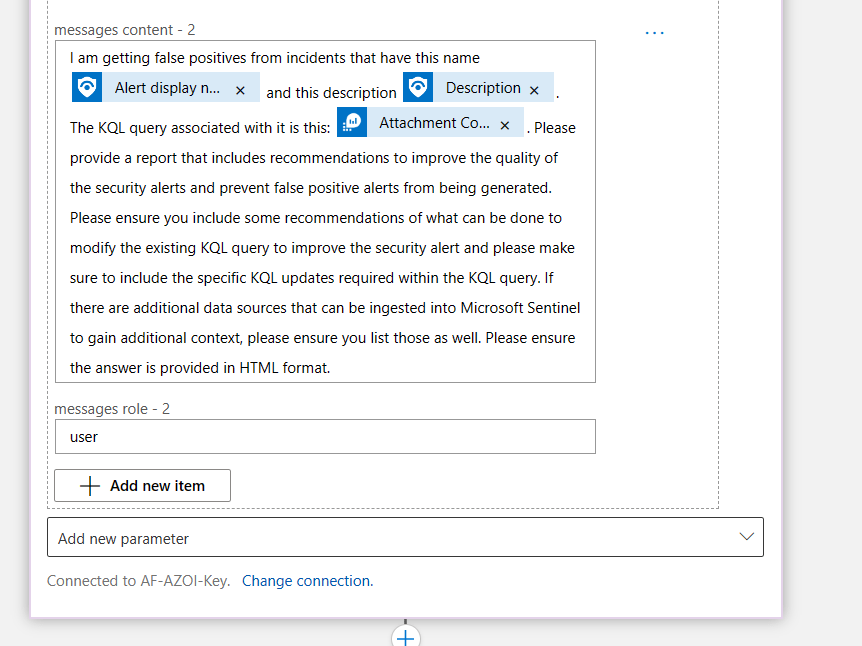Click the chevron arrow on Add new parameter
Image resolution: width=862 pixels, height=646 pixels.
(x=746, y=537)
